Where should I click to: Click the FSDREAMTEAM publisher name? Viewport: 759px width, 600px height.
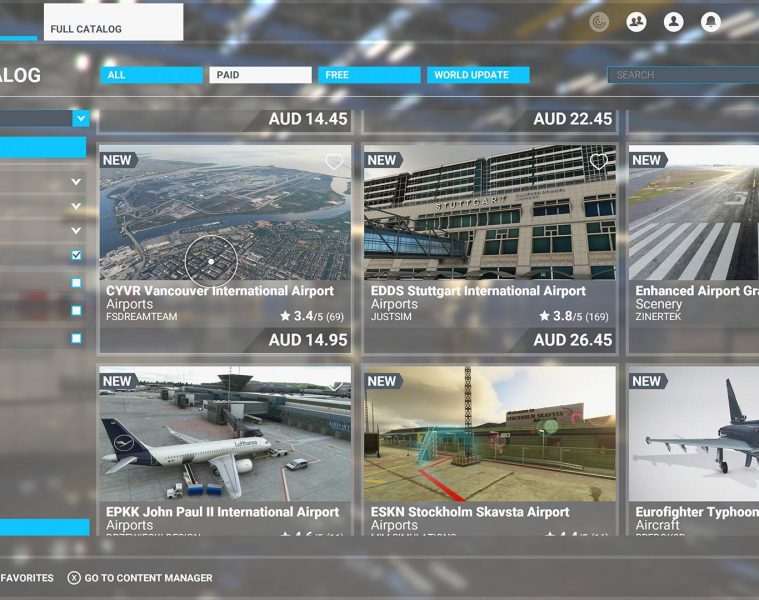click(142, 316)
